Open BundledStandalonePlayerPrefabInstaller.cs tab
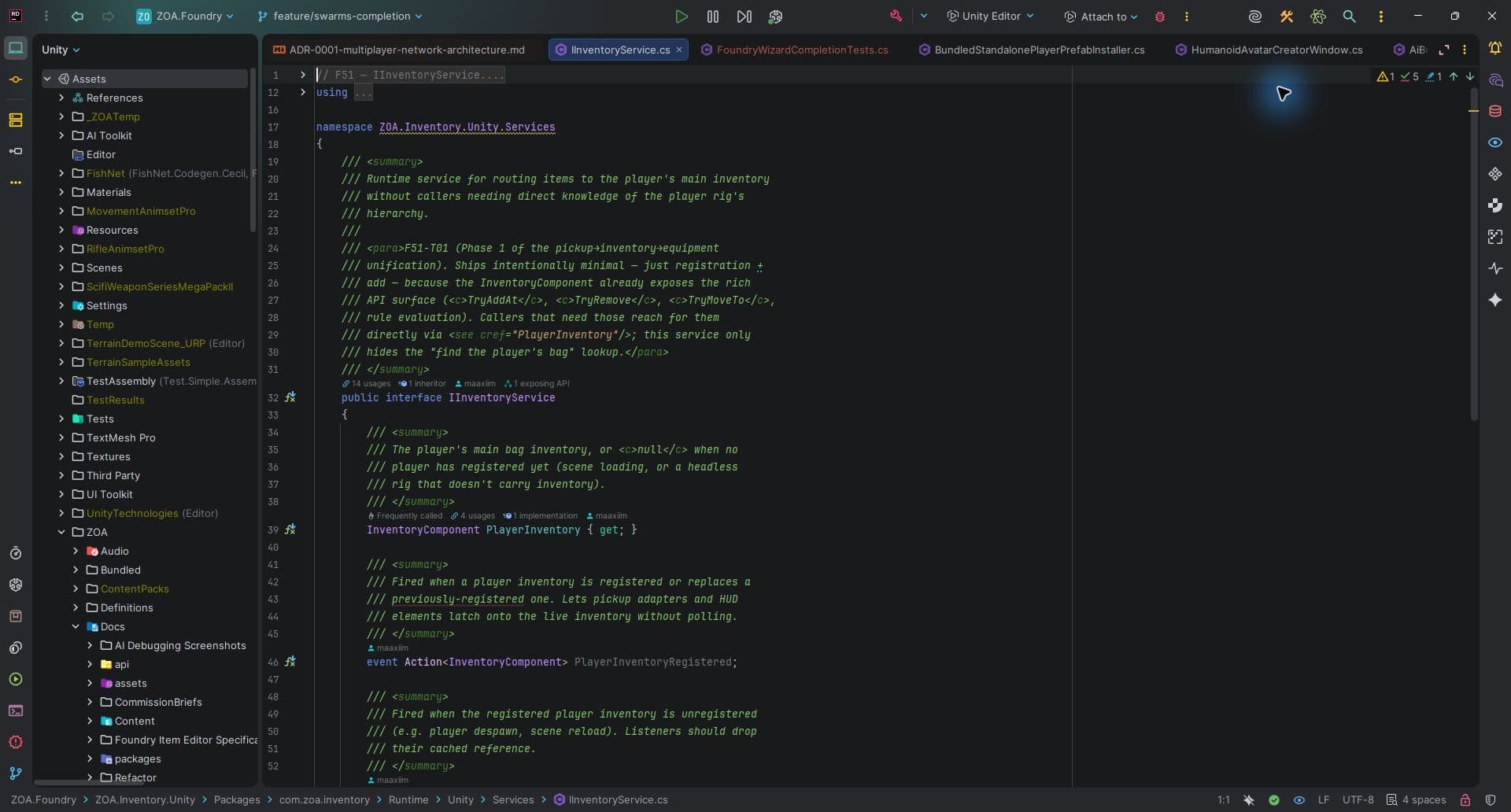1511x812 pixels. click(x=1033, y=50)
